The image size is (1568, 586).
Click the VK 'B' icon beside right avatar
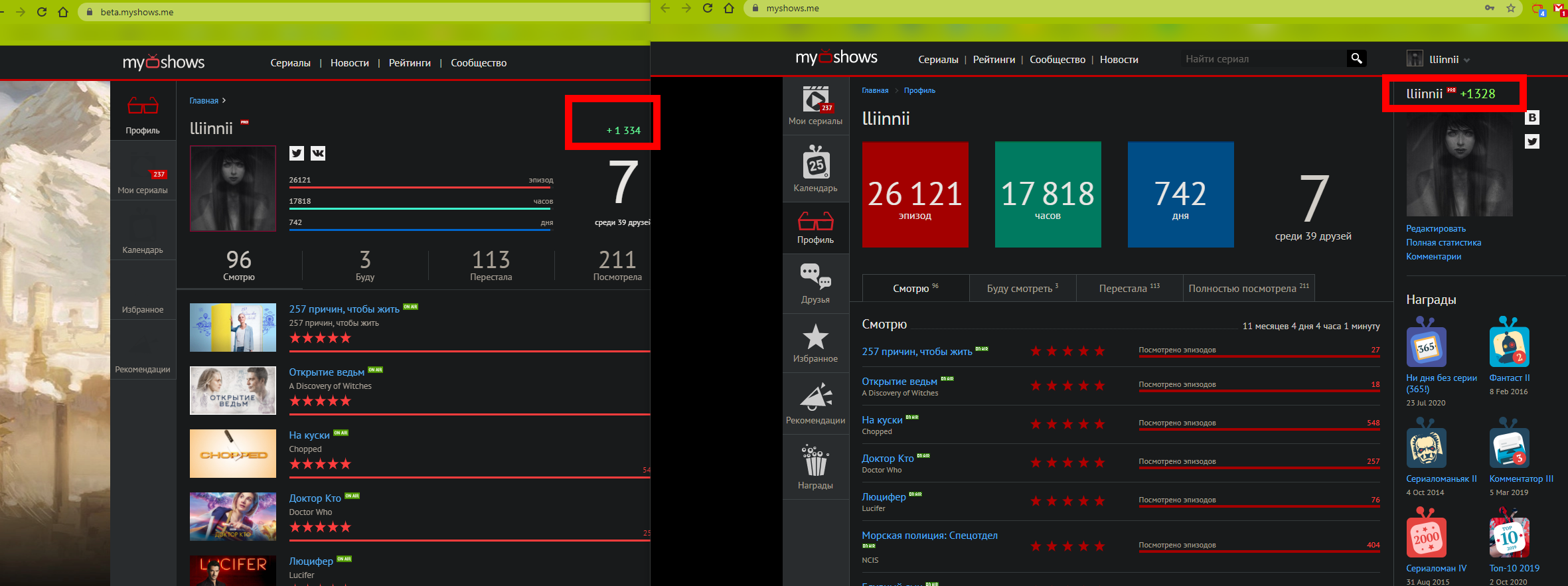1532,117
